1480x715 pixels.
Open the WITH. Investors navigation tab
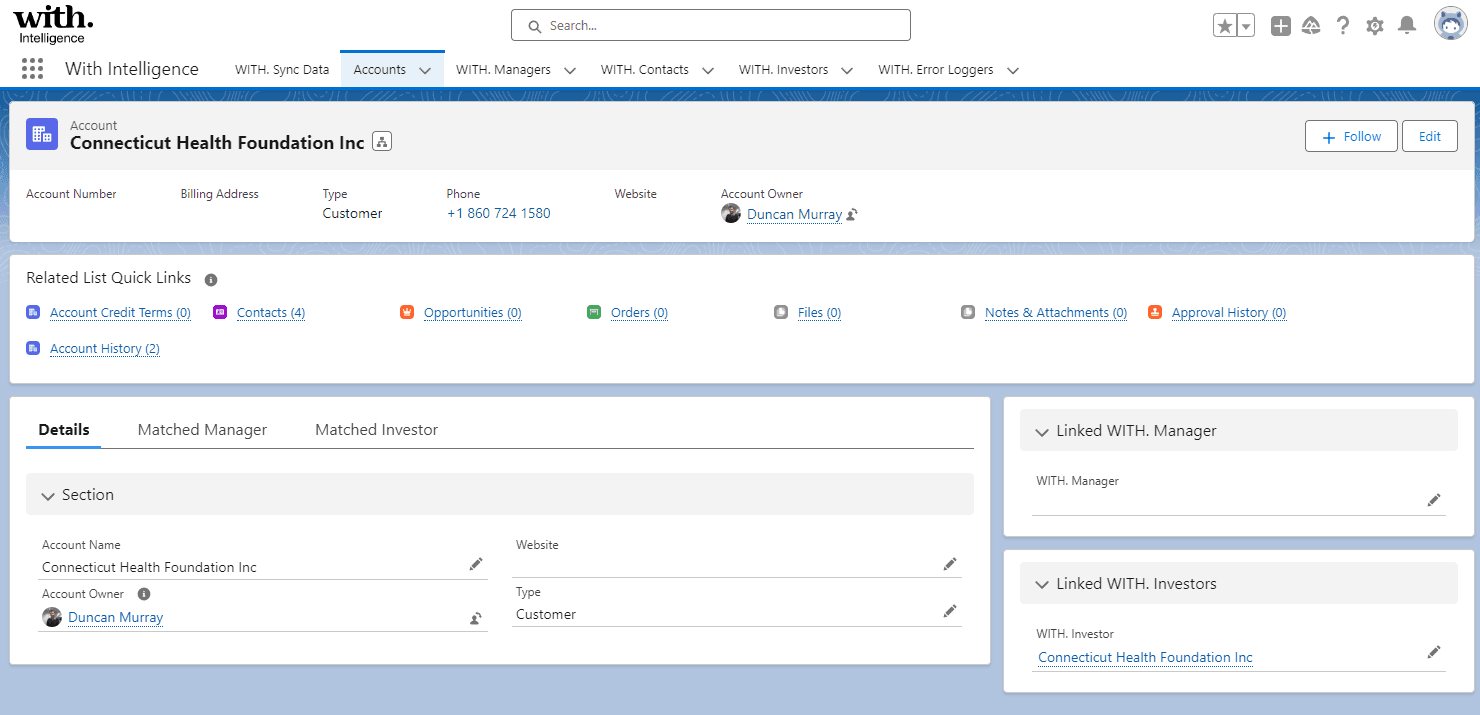point(783,70)
